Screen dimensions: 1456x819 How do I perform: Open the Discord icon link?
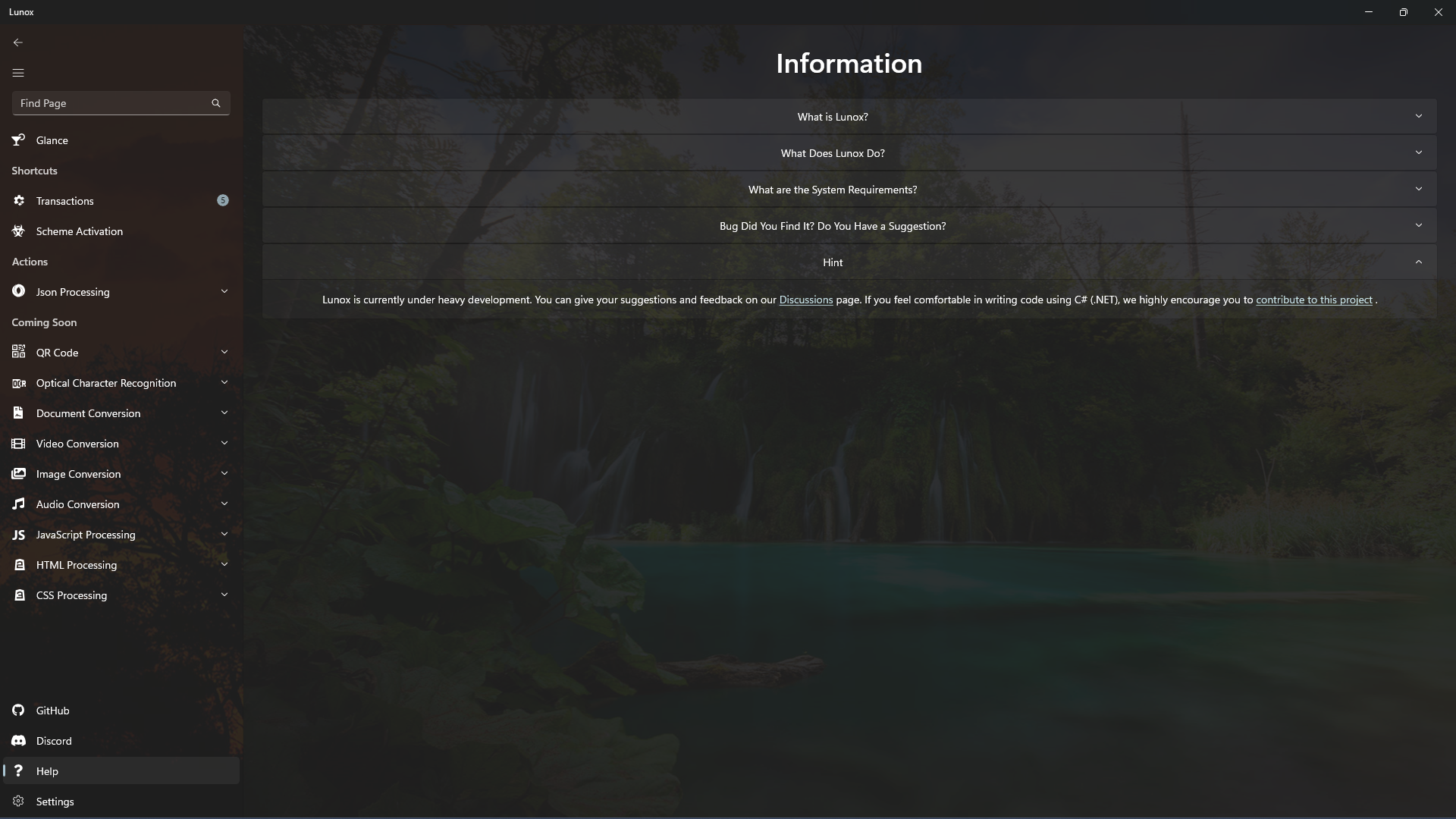18,741
